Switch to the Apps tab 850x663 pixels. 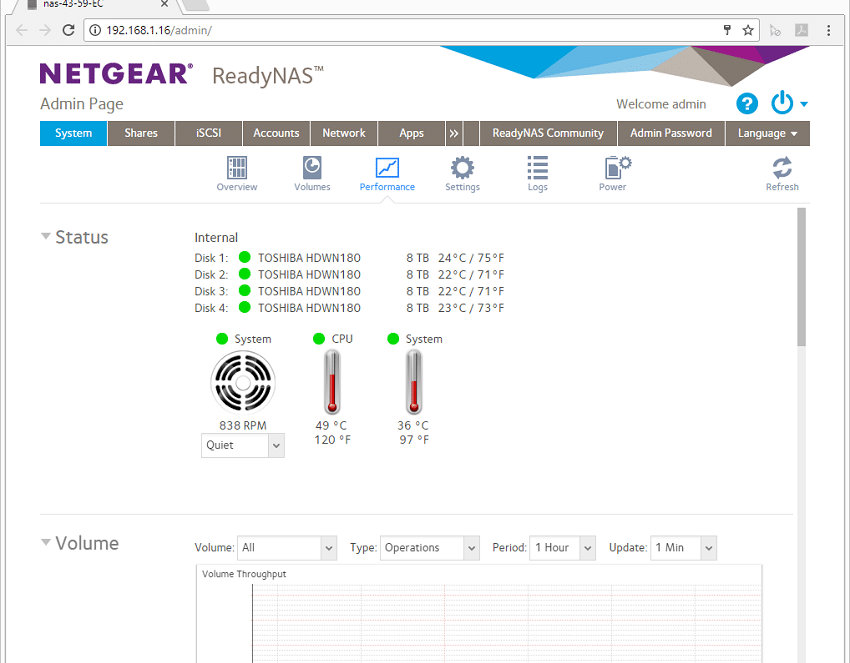tap(411, 133)
